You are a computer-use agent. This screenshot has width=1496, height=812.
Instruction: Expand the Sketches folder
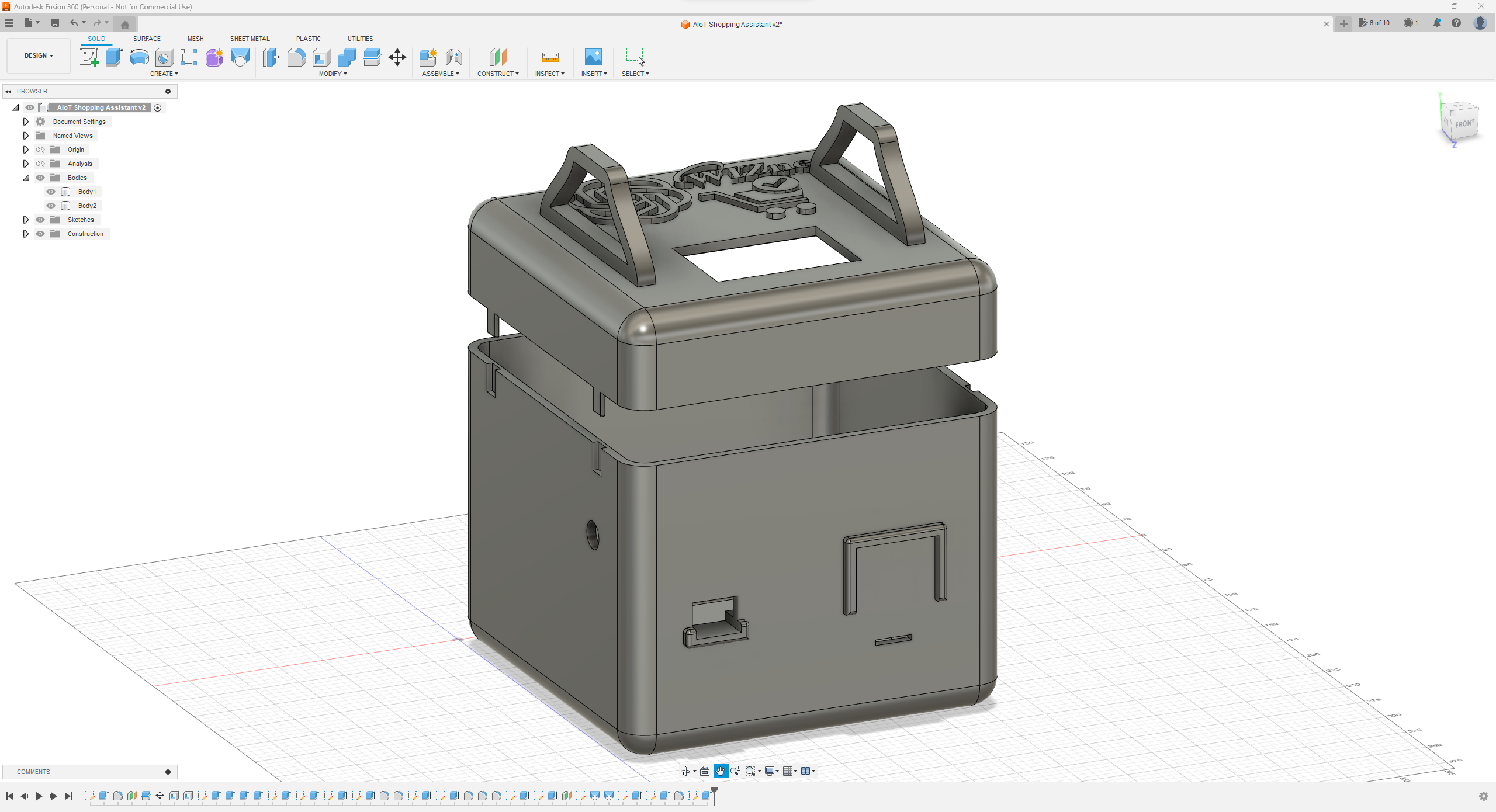(x=26, y=220)
